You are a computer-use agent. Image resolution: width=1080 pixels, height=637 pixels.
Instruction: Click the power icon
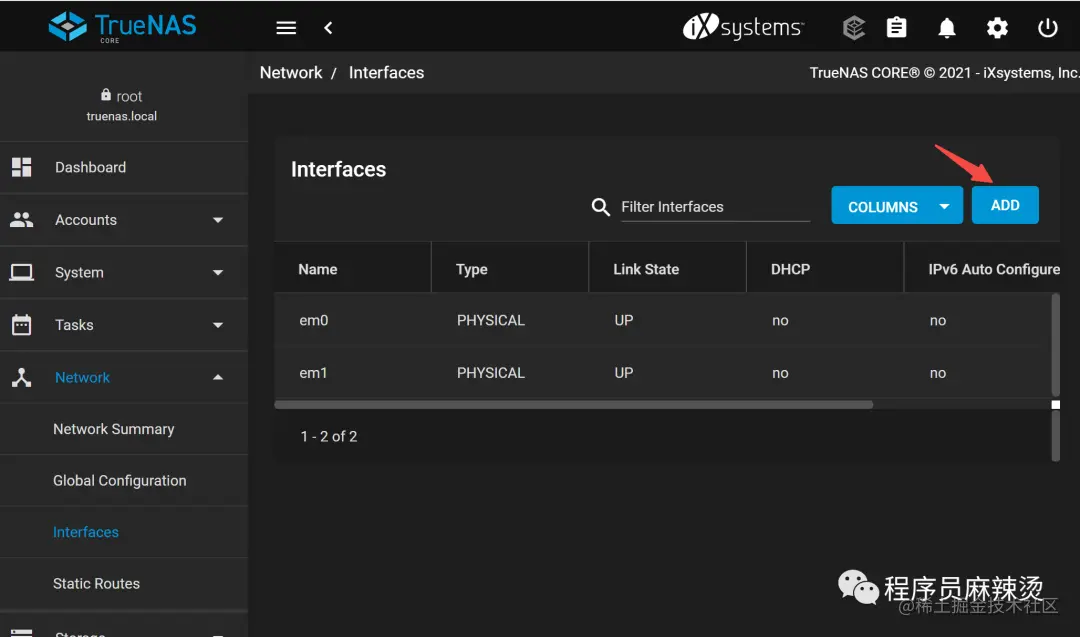1048,28
